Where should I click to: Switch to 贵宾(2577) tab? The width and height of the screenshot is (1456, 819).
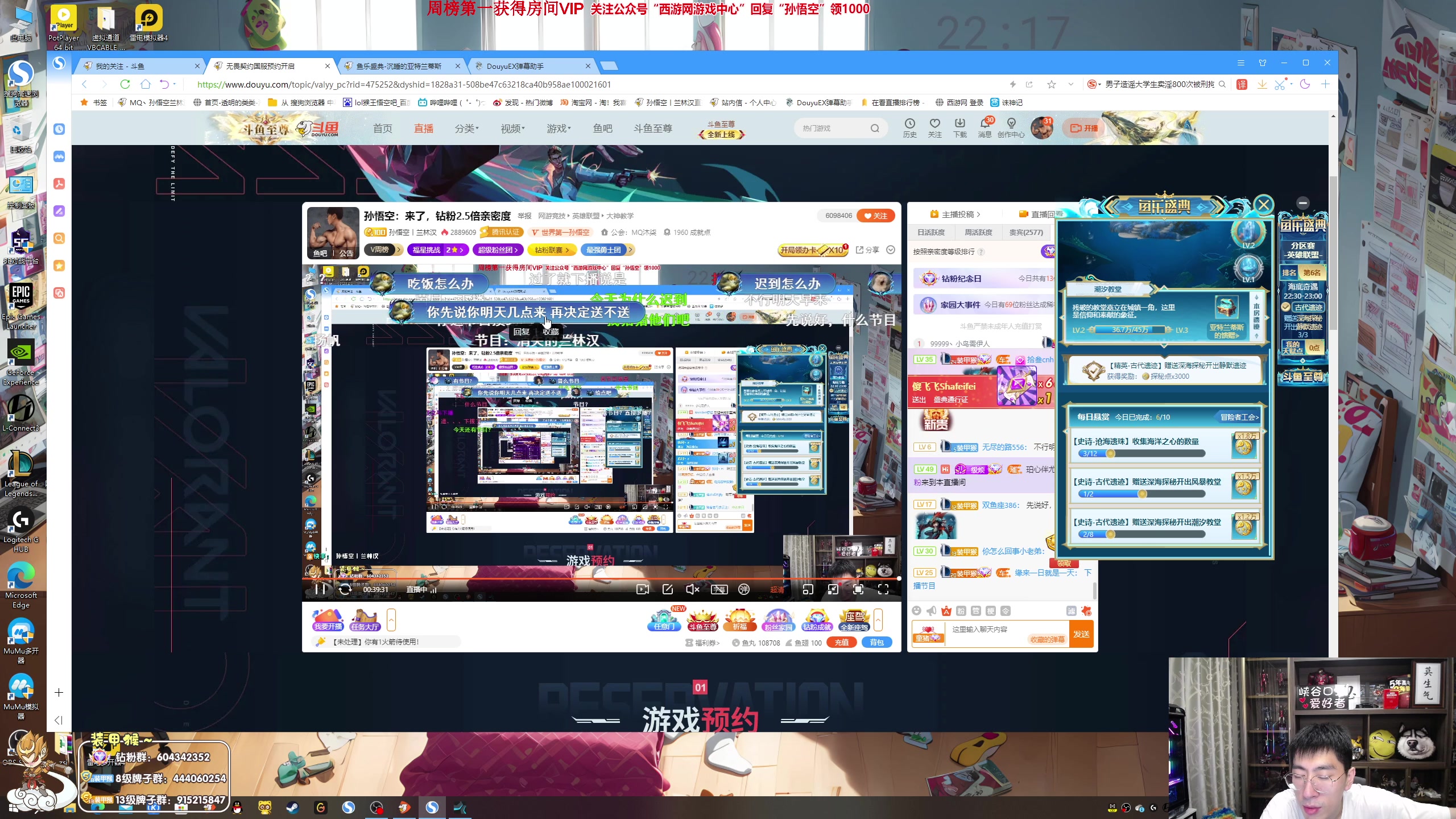[1026, 232]
